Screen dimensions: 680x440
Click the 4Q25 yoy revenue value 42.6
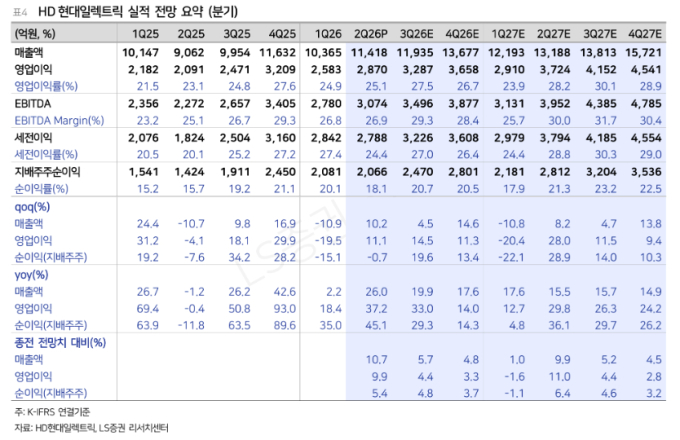click(x=285, y=292)
